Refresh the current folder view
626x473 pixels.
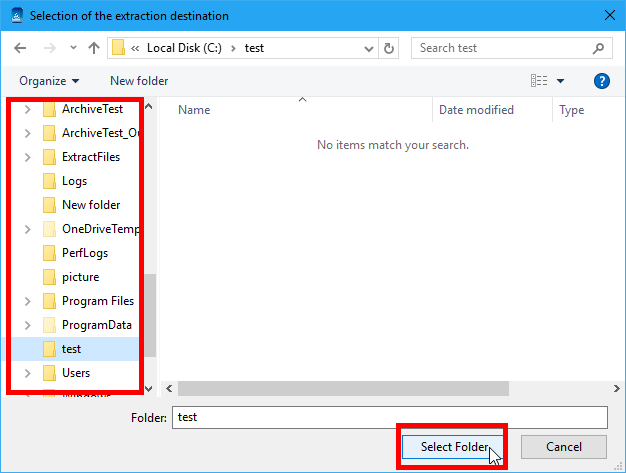point(389,48)
